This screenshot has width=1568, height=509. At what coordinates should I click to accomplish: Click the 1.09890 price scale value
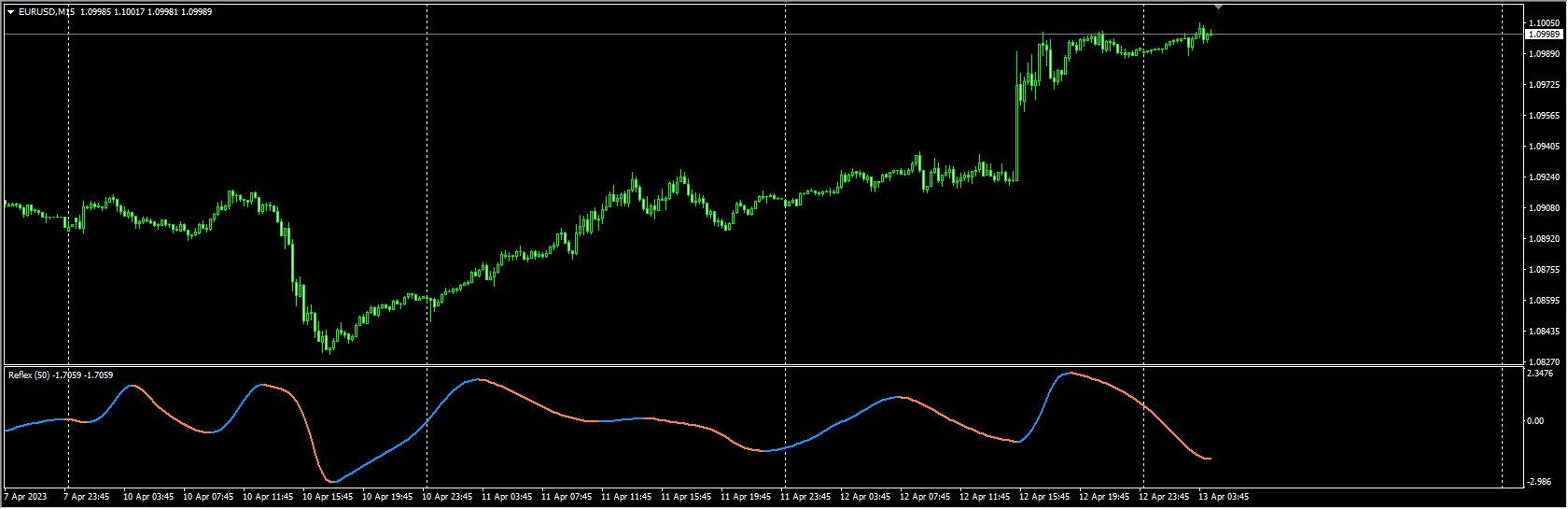point(1544,54)
